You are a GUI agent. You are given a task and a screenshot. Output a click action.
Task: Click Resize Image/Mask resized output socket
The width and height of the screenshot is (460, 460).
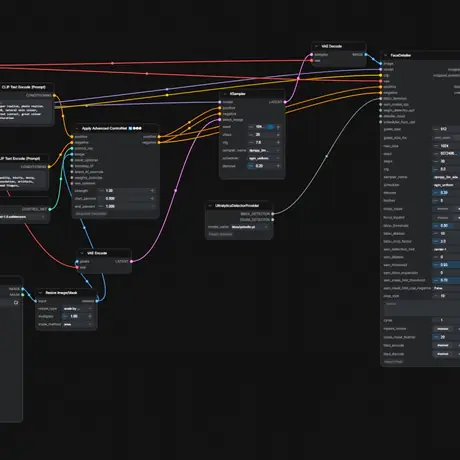[97, 301]
